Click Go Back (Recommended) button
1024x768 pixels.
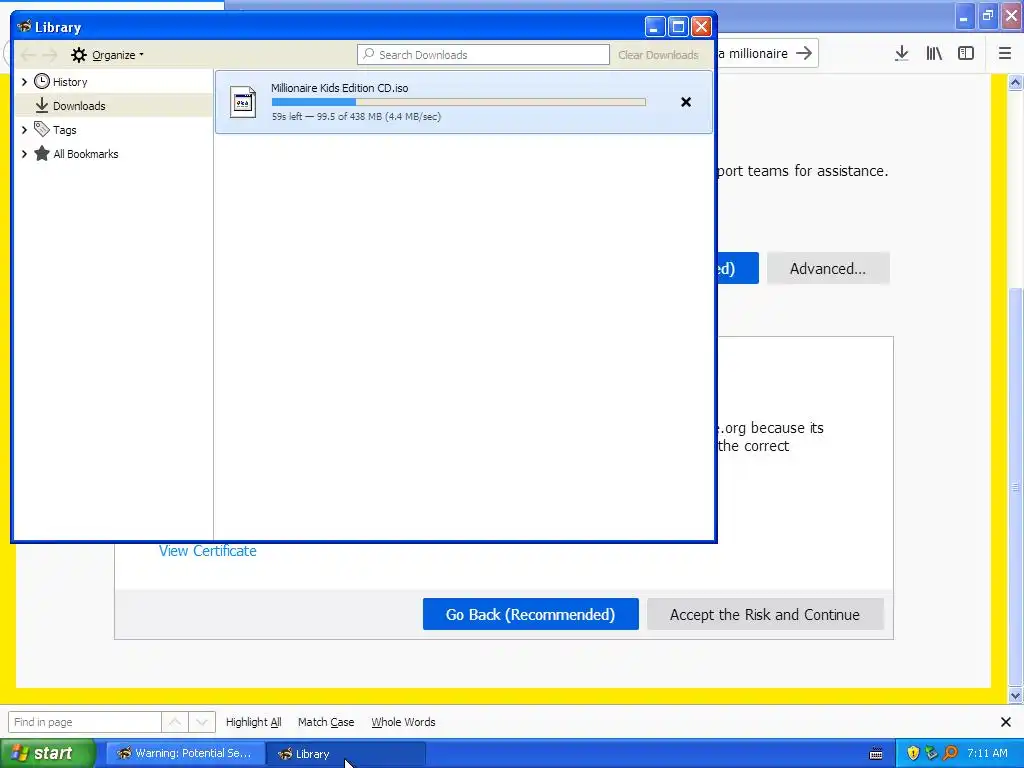pos(530,615)
